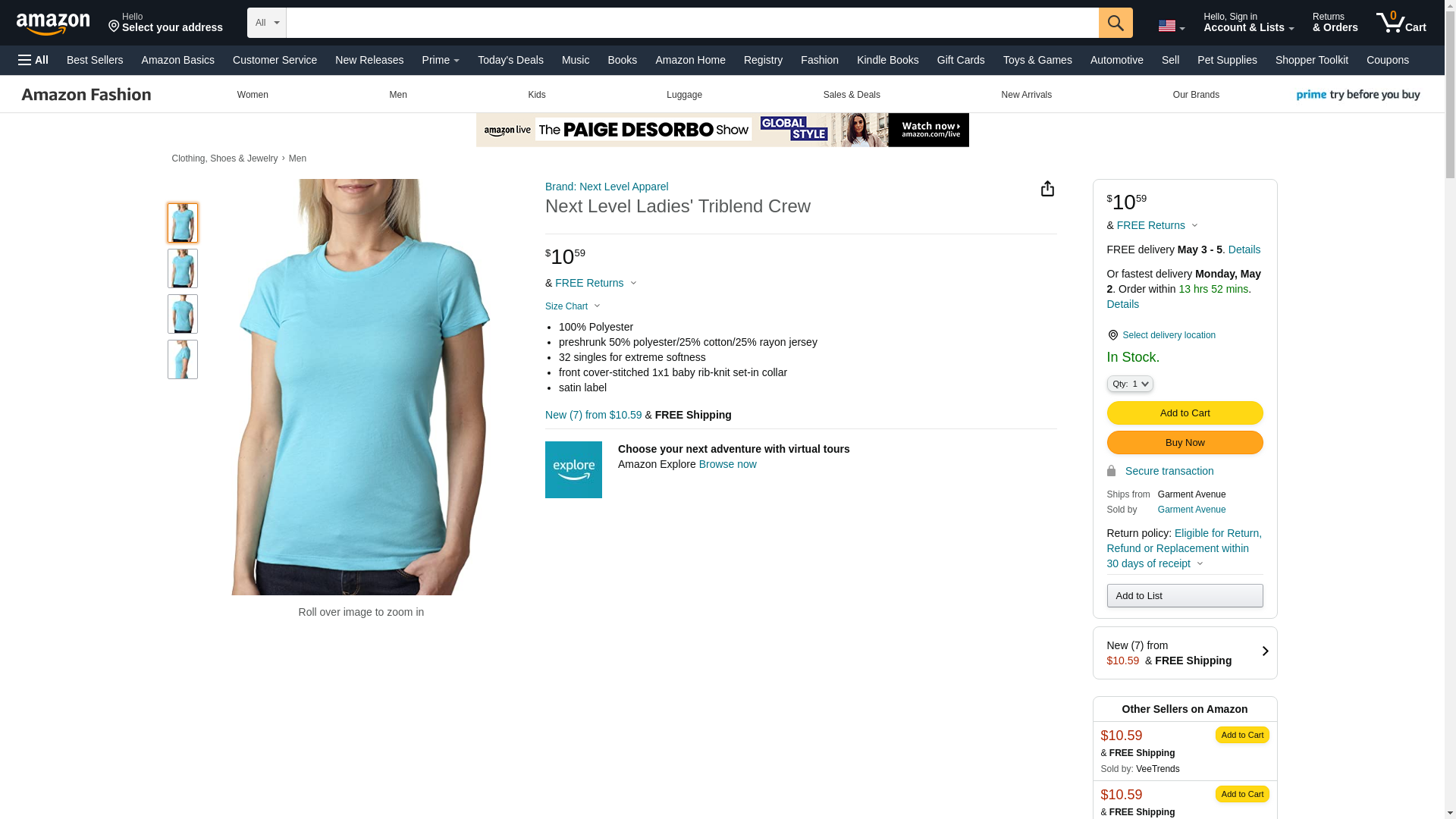Open the shopping cart icon
Screen dimensions: 1456x819
coord(1401,22)
